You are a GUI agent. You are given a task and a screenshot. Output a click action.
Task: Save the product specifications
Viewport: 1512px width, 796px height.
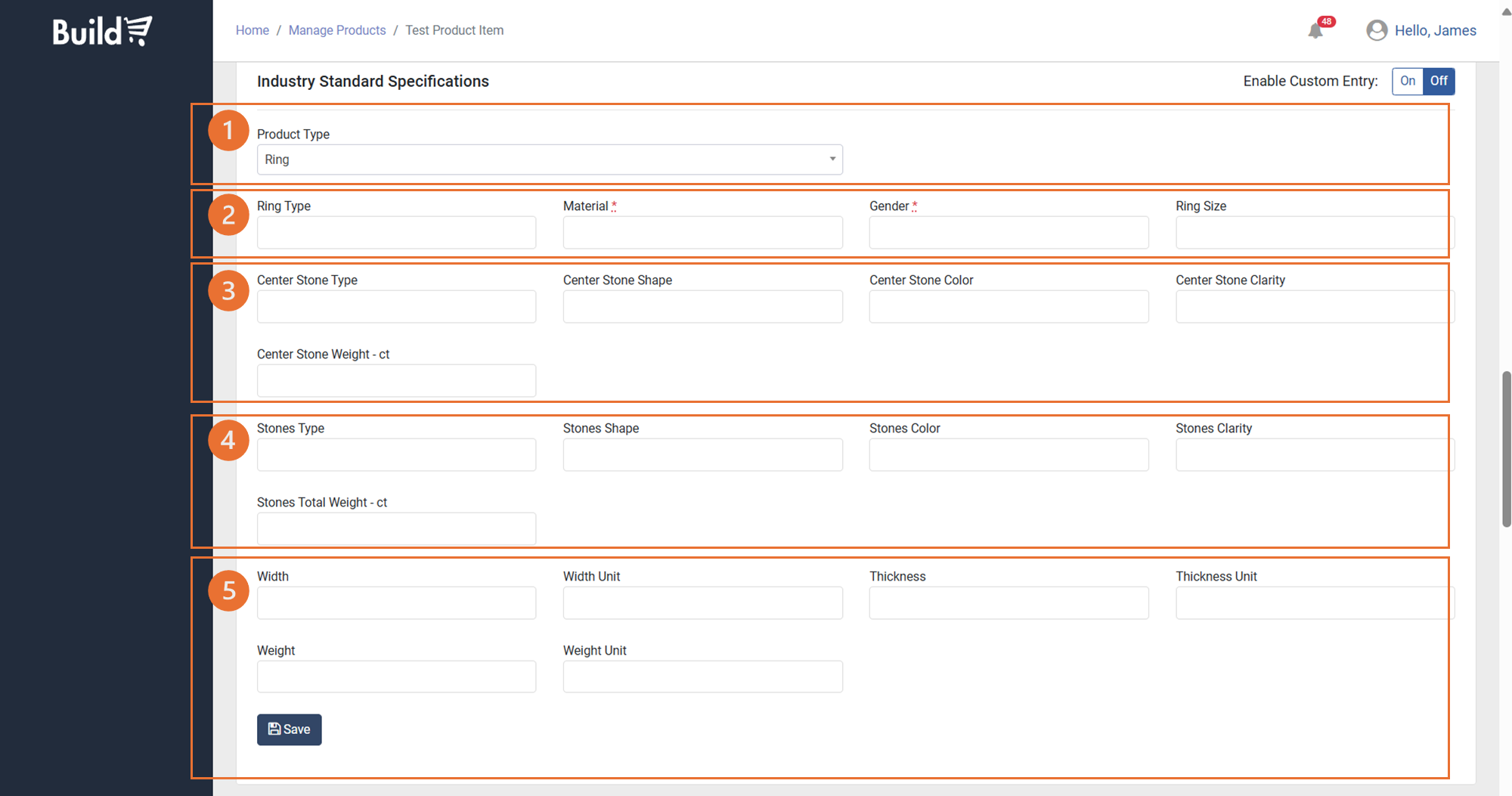point(289,729)
